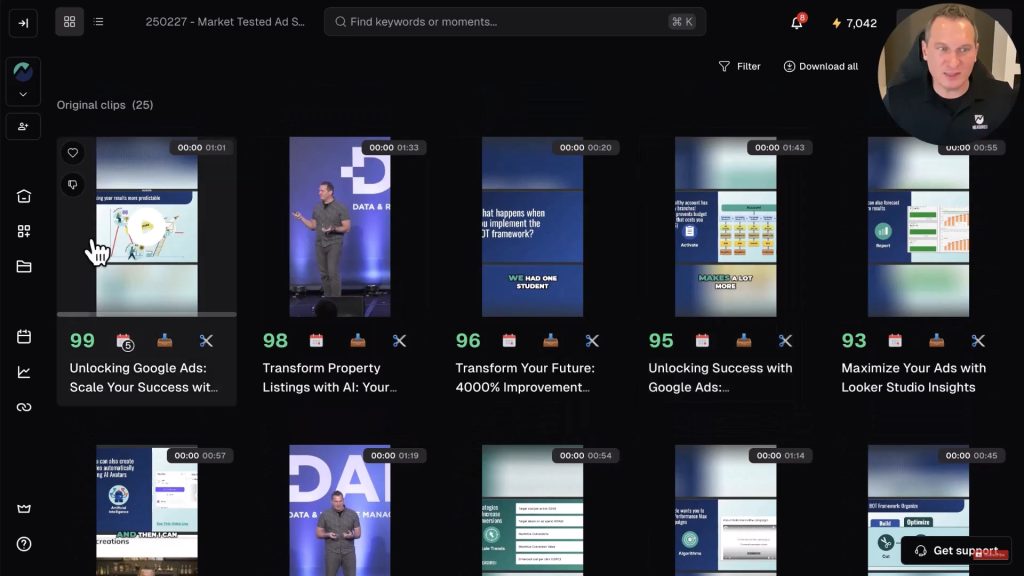Expand the workspace switcher chevron
Viewport: 1024px width, 576px height.
(23, 95)
